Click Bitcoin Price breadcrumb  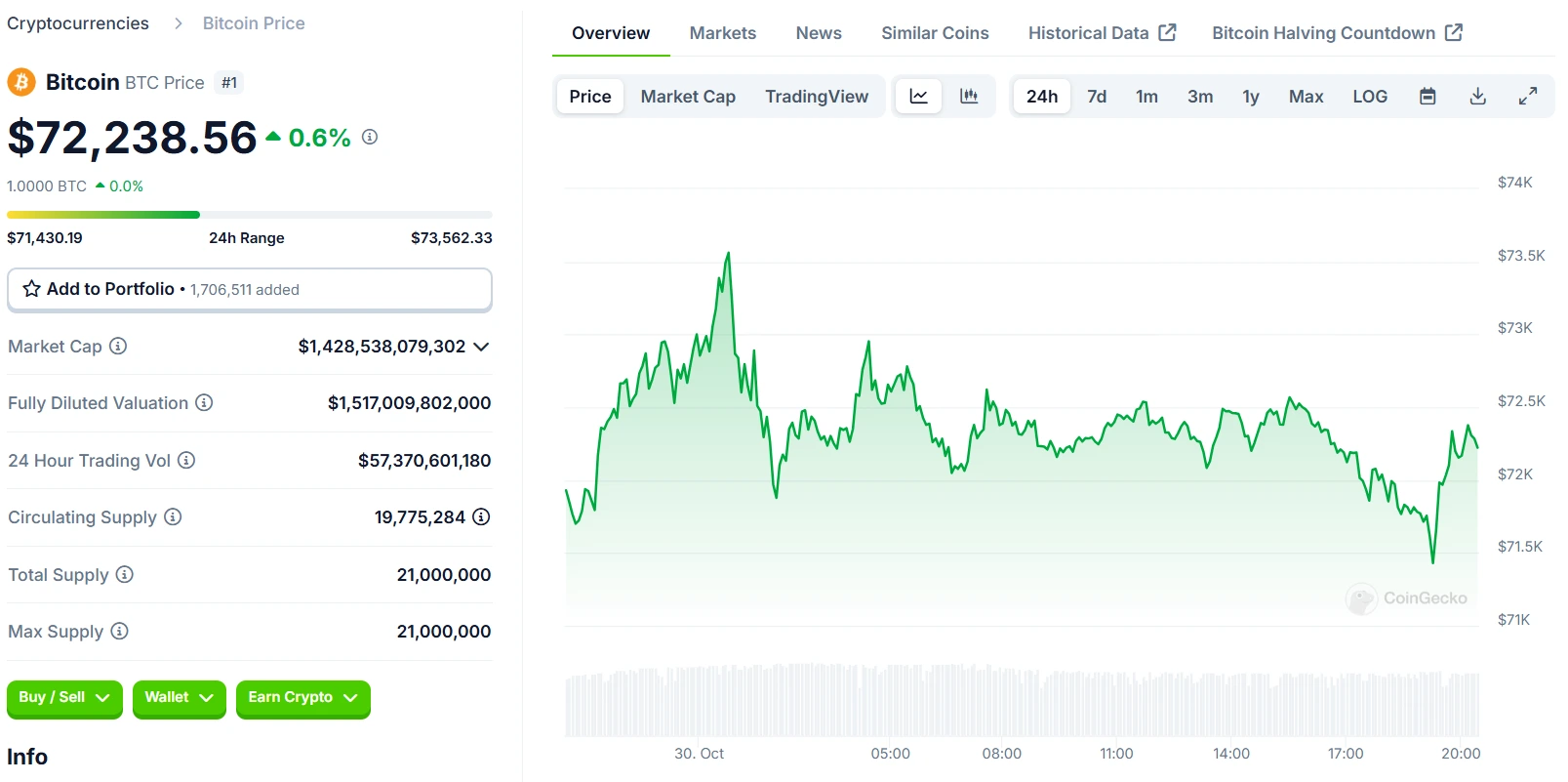[254, 23]
